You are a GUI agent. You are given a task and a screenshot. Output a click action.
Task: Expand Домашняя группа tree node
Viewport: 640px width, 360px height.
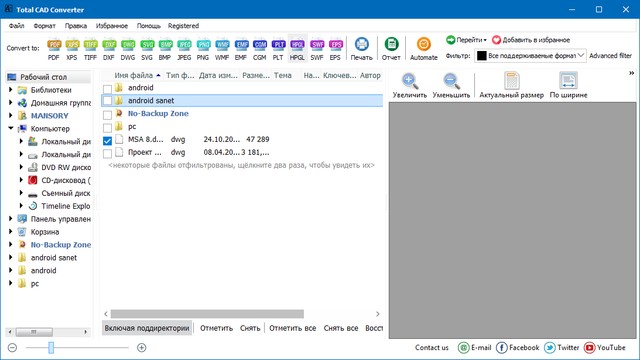11,103
